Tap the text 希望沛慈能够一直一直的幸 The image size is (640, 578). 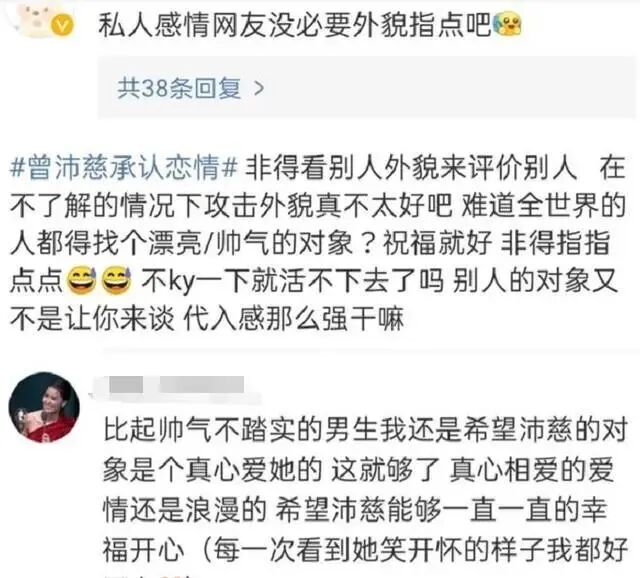coord(441,510)
